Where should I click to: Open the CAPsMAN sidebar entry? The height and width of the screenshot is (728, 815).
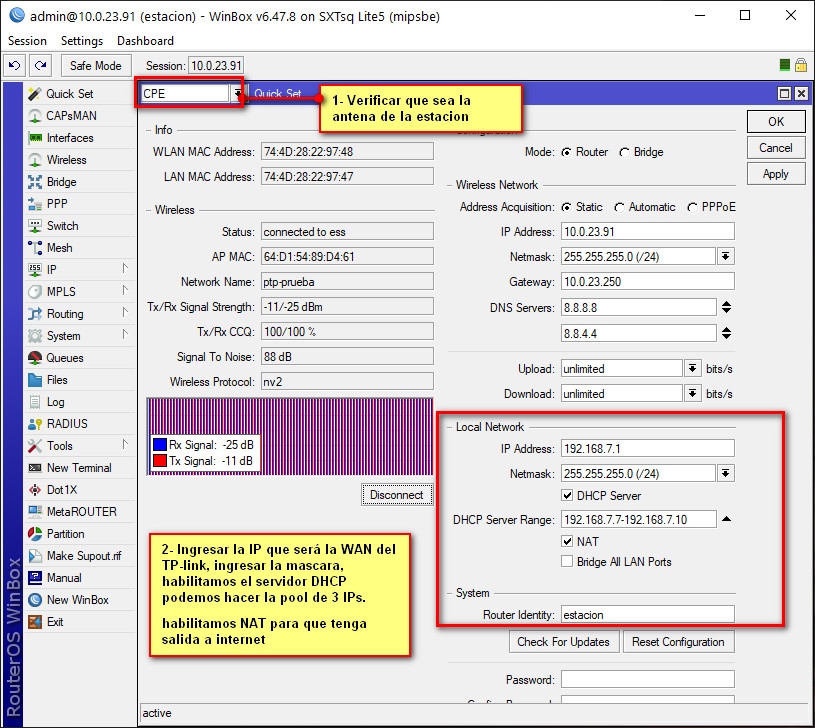(x=71, y=116)
